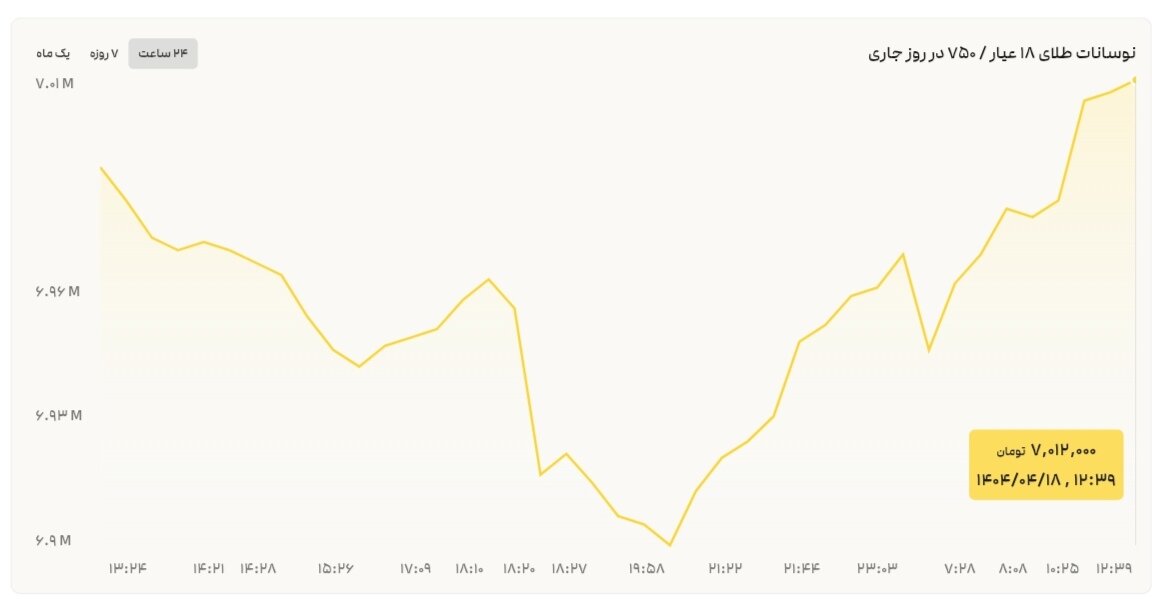Select the ۶.۹۶ M y-axis label
The width and height of the screenshot is (1152, 599).
click(56, 291)
